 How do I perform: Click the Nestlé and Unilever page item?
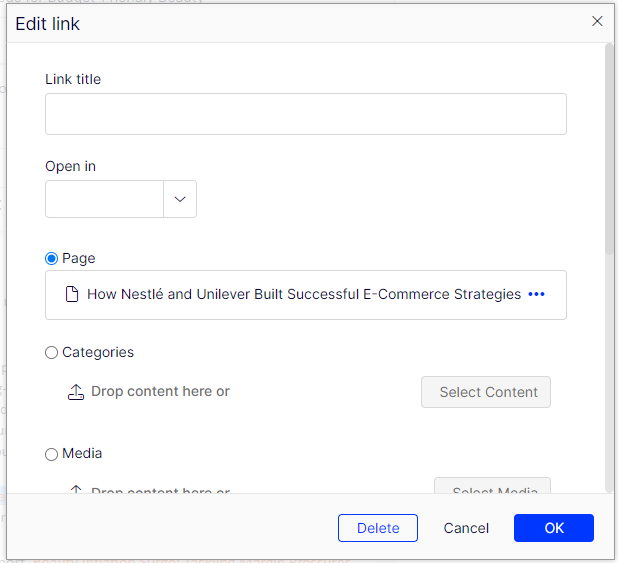pos(303,294)
